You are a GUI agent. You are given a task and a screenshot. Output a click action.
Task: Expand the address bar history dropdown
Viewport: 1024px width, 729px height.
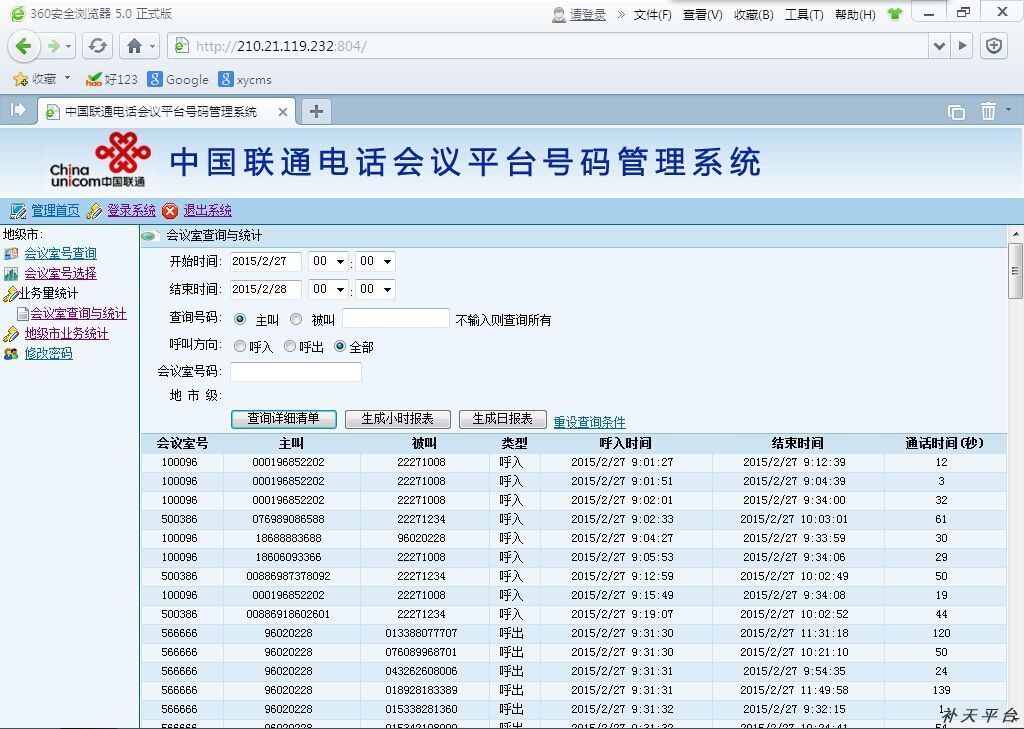click(939, 46)
